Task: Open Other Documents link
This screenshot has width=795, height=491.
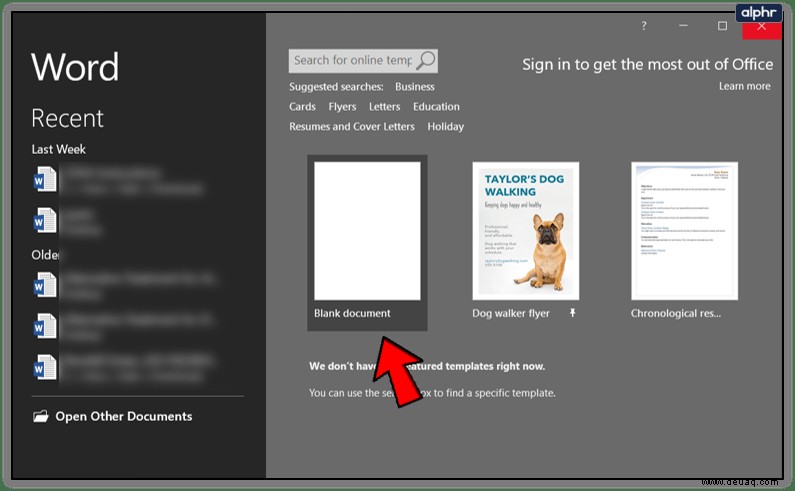Action: (124, 416)
